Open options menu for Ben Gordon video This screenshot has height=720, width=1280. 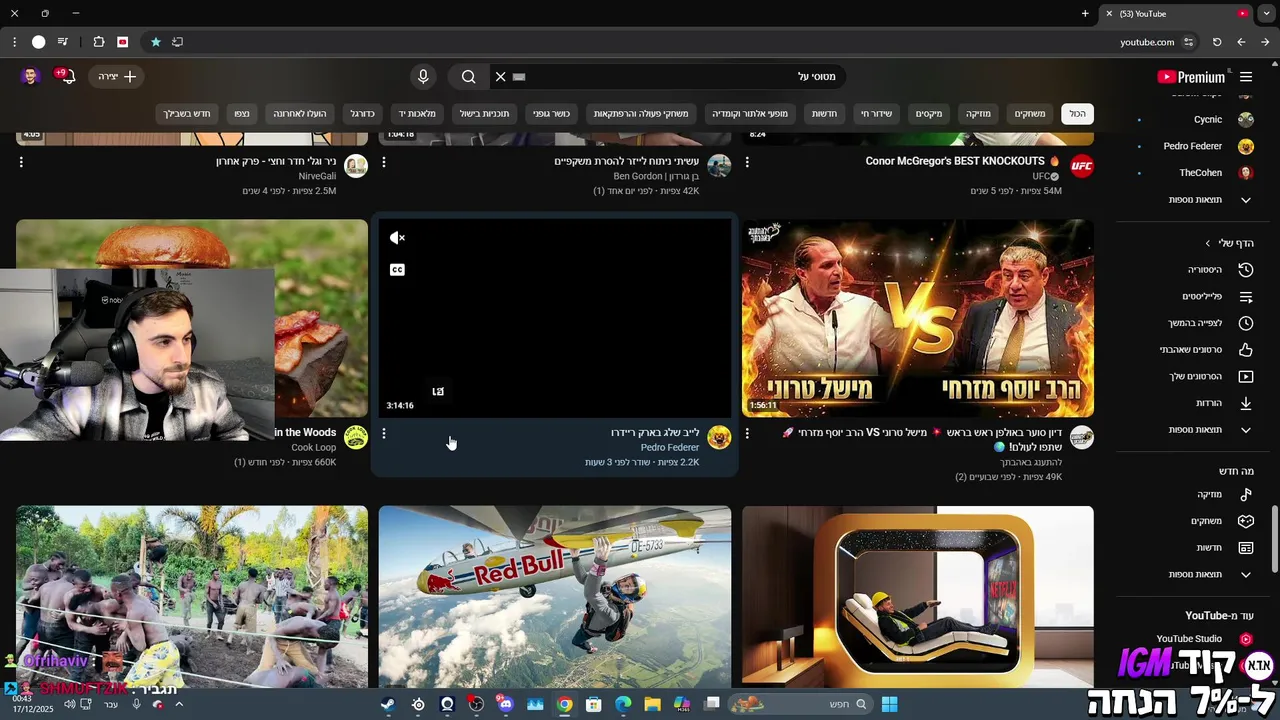pyautogui.click(x=384, y=162)
